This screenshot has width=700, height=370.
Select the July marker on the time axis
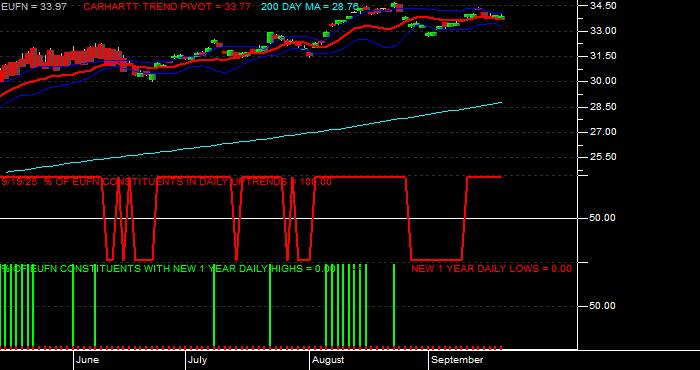[x=197, y=360]
